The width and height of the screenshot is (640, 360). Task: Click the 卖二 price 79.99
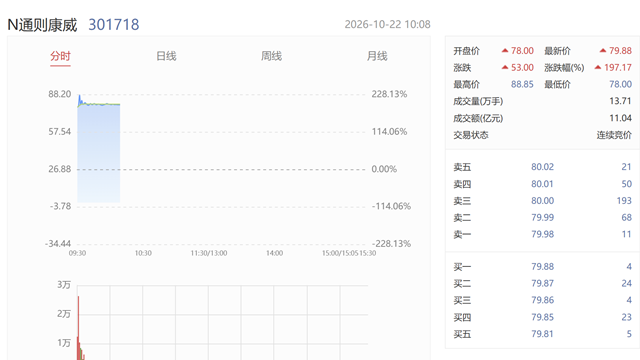click(x=542, y=217)
